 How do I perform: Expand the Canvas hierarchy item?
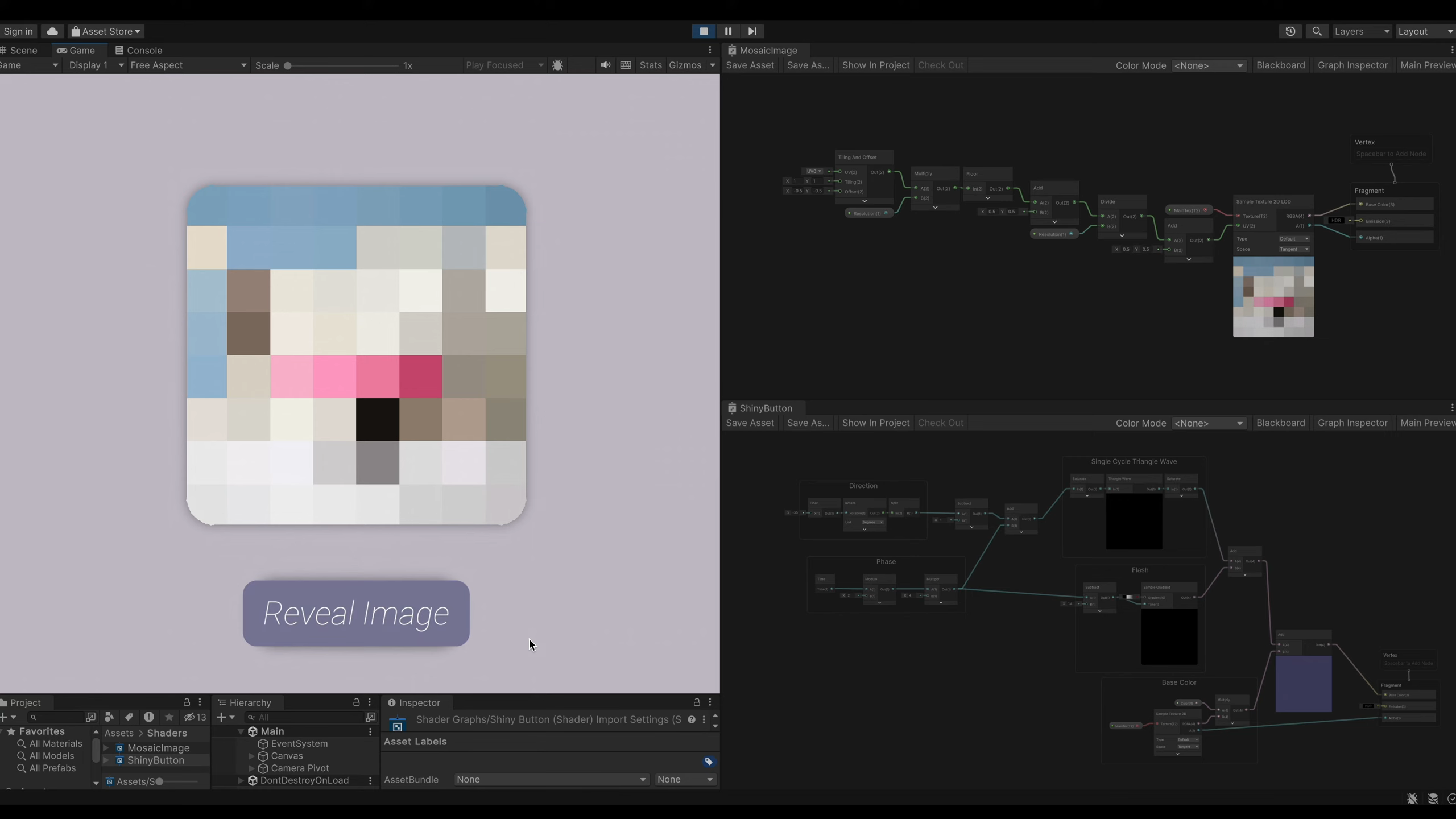(x=252, y=756)
